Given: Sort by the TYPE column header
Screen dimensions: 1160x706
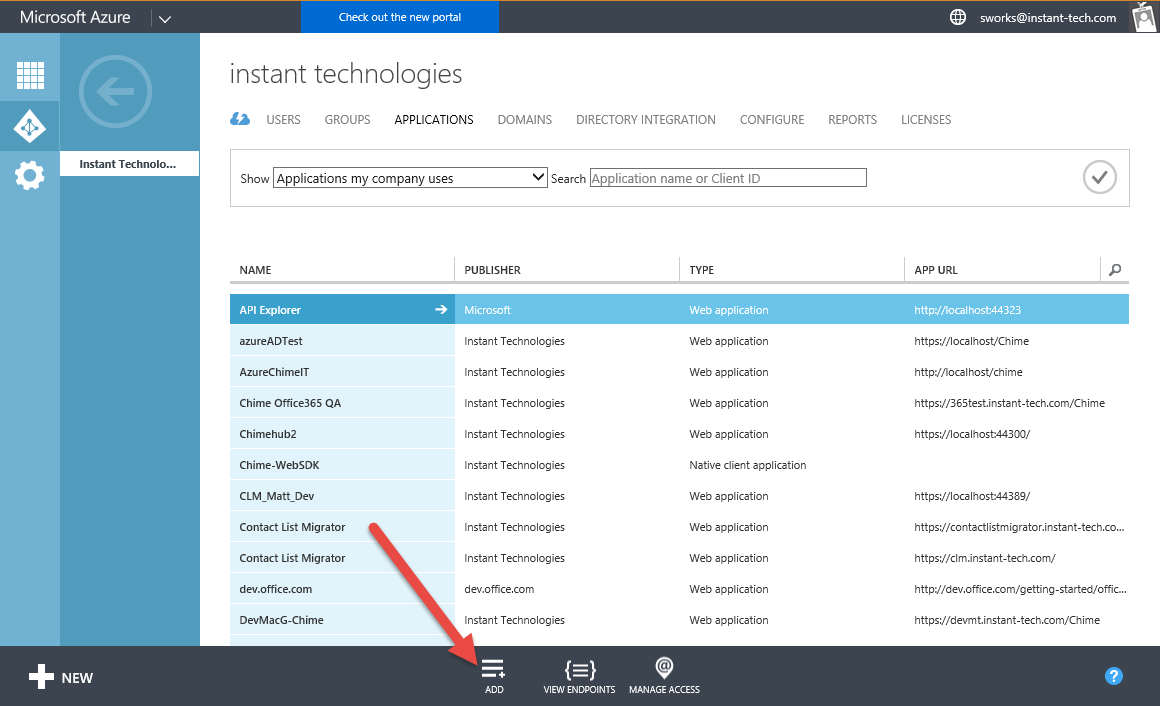Looking at the screenshot, I should [701, 270].
